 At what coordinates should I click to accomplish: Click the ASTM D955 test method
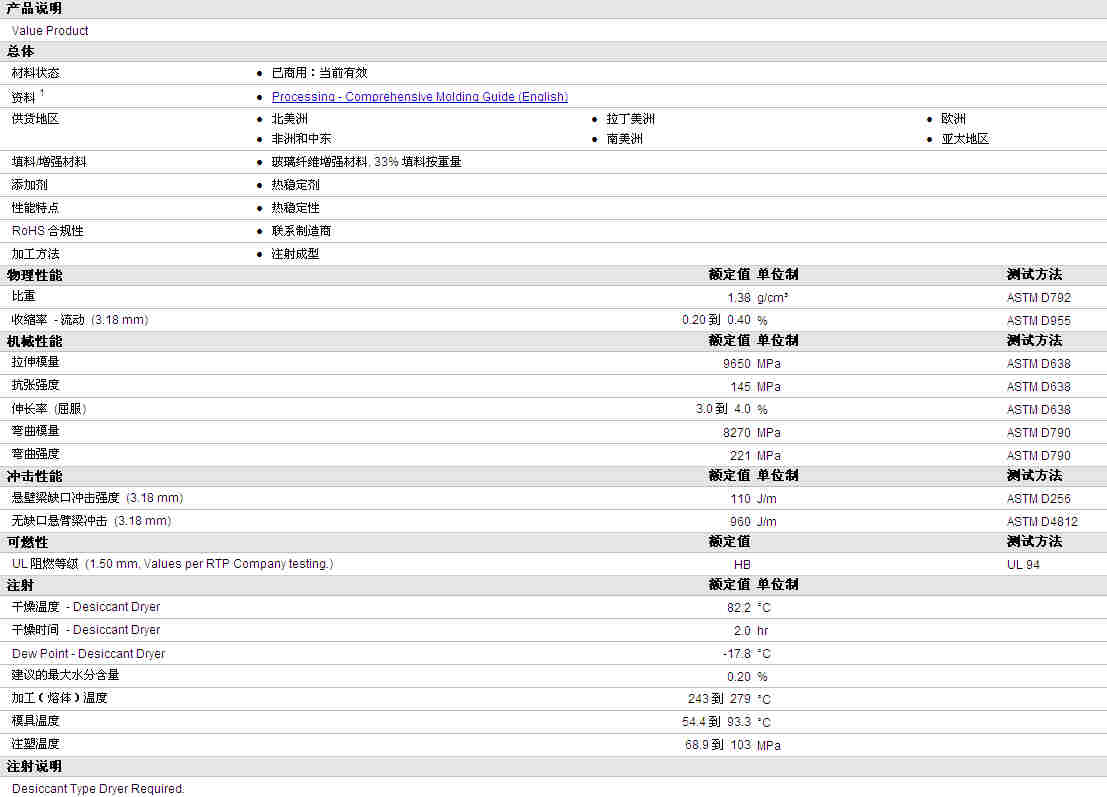point(1039,320)
